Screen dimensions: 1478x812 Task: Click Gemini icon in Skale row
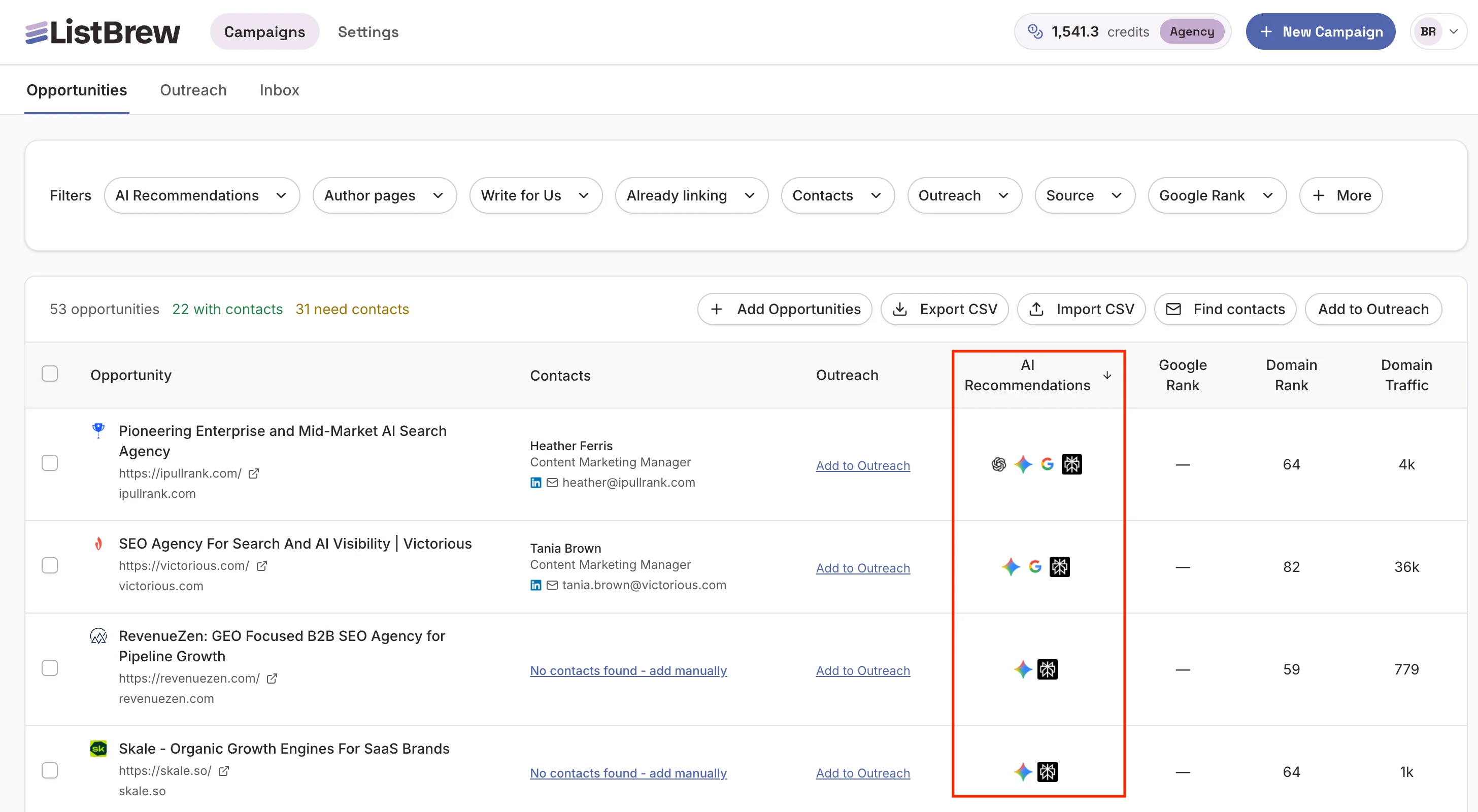tap(1023, 772)
